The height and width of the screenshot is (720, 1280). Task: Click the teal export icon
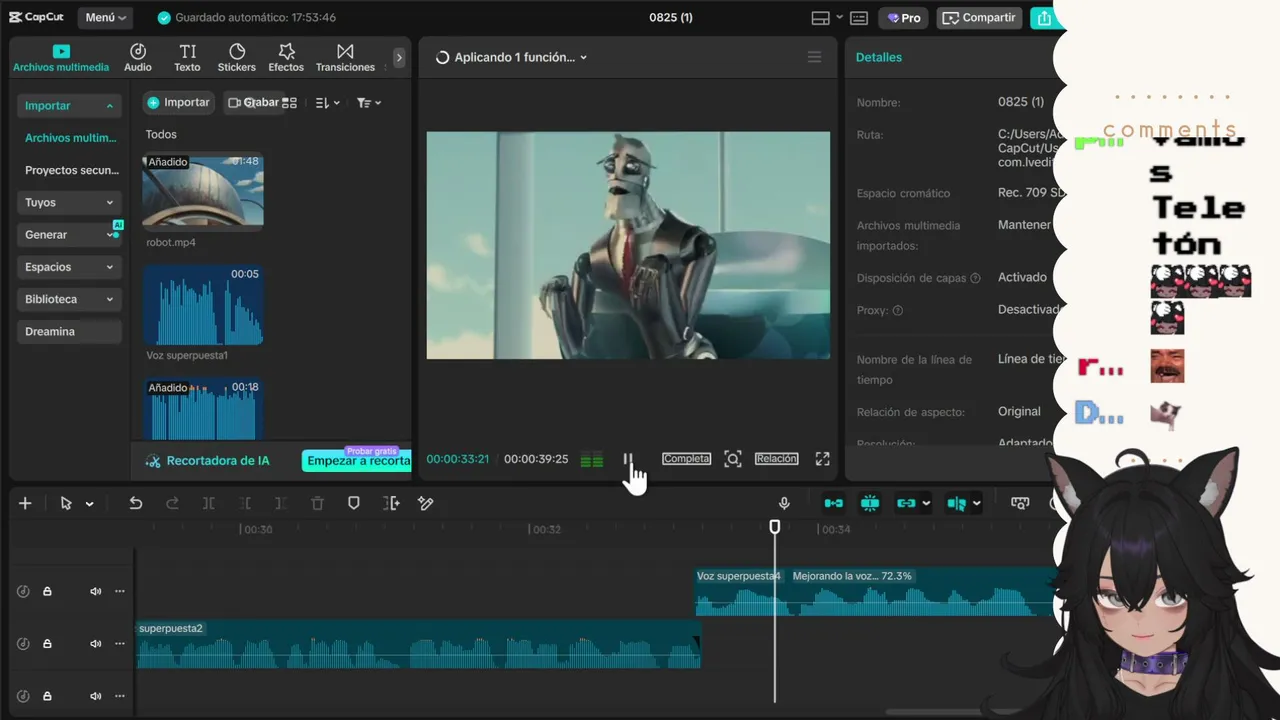pos(1044,17)
